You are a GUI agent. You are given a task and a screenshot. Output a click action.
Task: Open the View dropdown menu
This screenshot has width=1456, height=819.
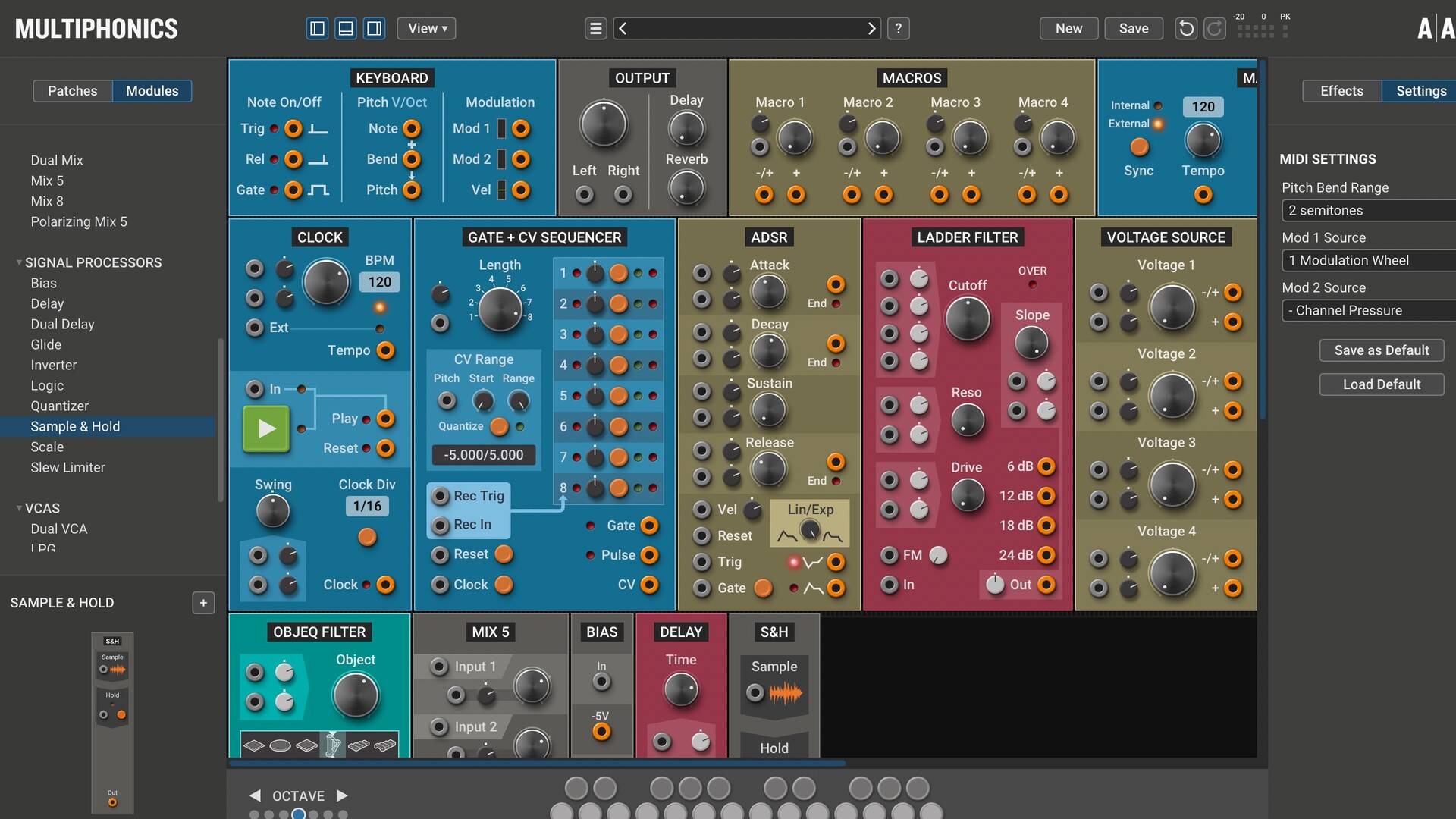(426, 29)
